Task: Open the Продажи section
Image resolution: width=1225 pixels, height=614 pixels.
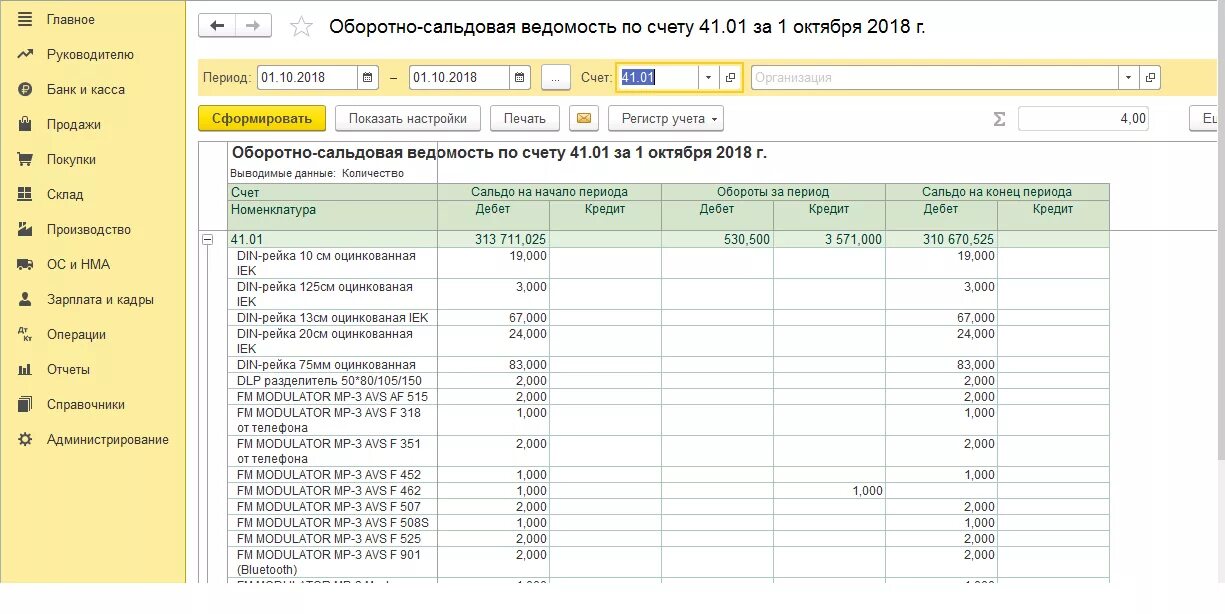Action: coord(73,125)
